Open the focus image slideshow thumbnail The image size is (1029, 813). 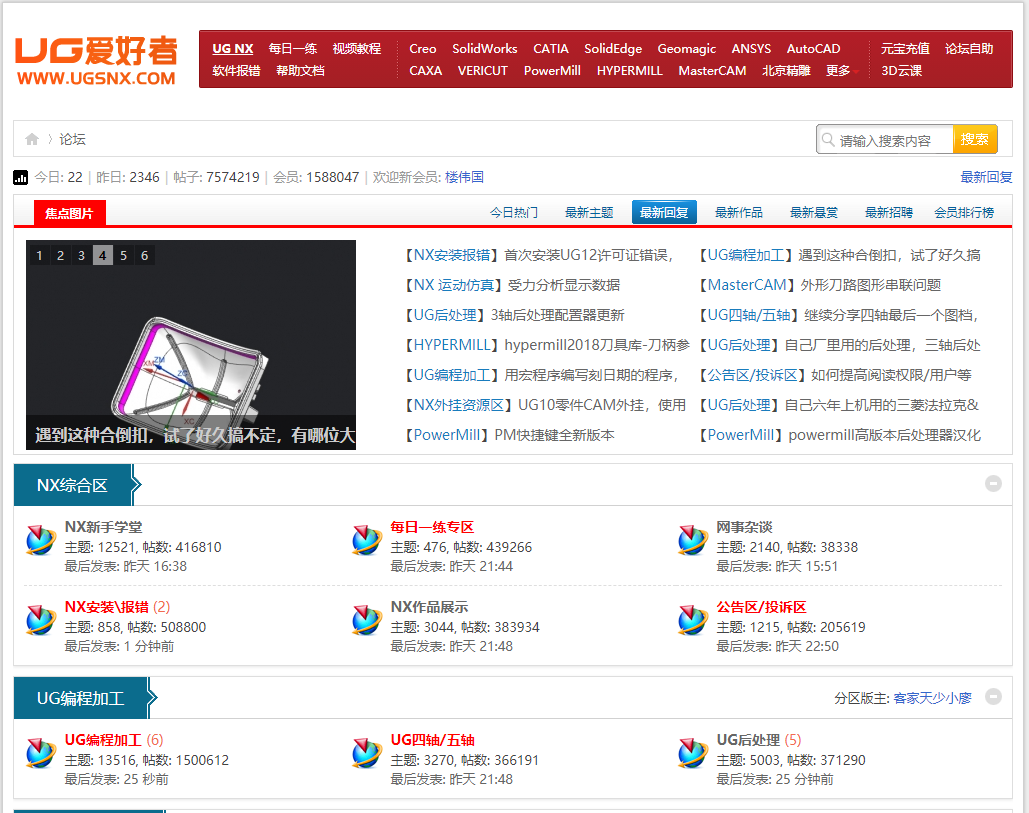point(191,345)
